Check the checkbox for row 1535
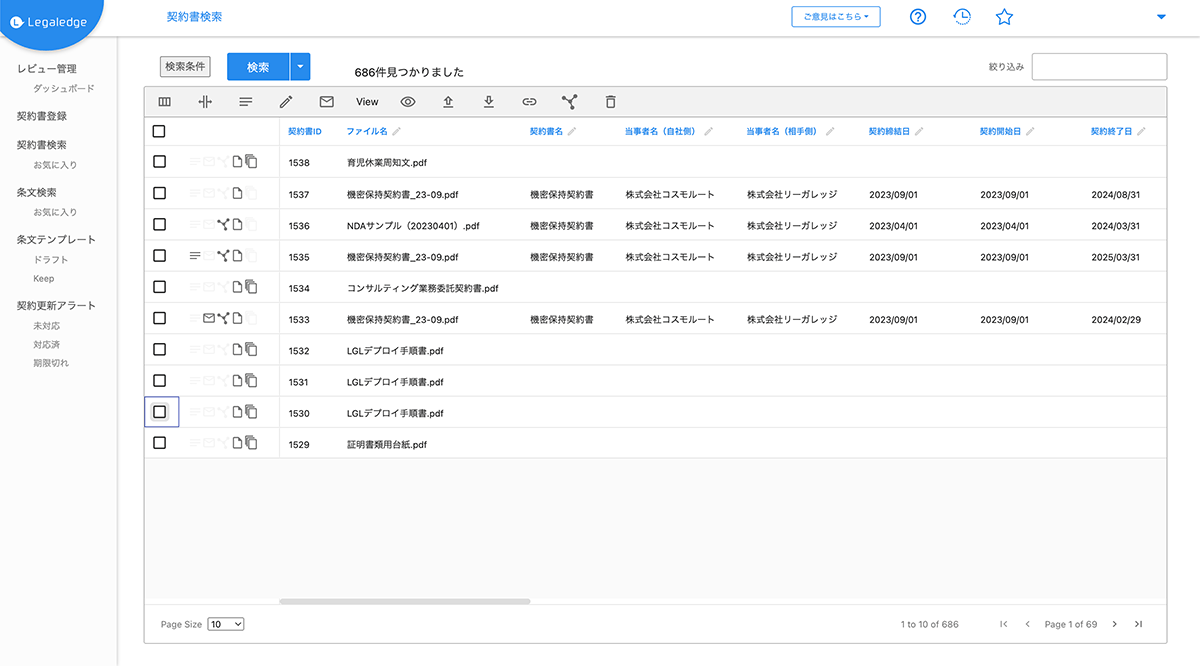This screenshot has height=666, width=1200. (x=159, y=256)
